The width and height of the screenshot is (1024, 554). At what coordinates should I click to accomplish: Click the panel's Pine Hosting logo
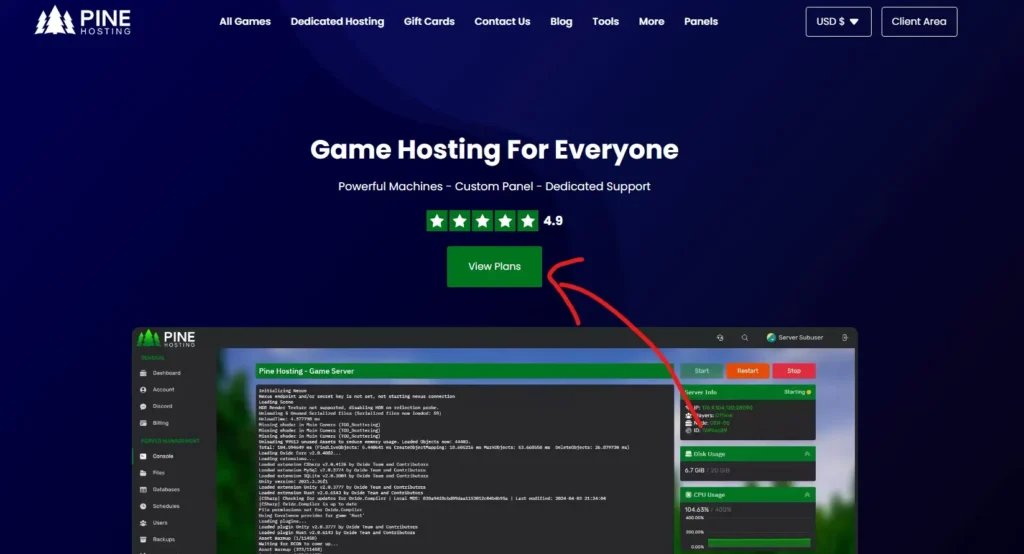point(166,338)
